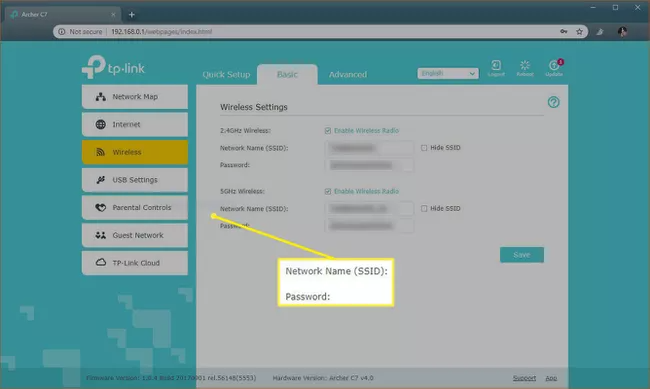The width and height of the screenshot is (650, 389).
Task: Bookmark this page with star icon
Action: click(579, 32)
